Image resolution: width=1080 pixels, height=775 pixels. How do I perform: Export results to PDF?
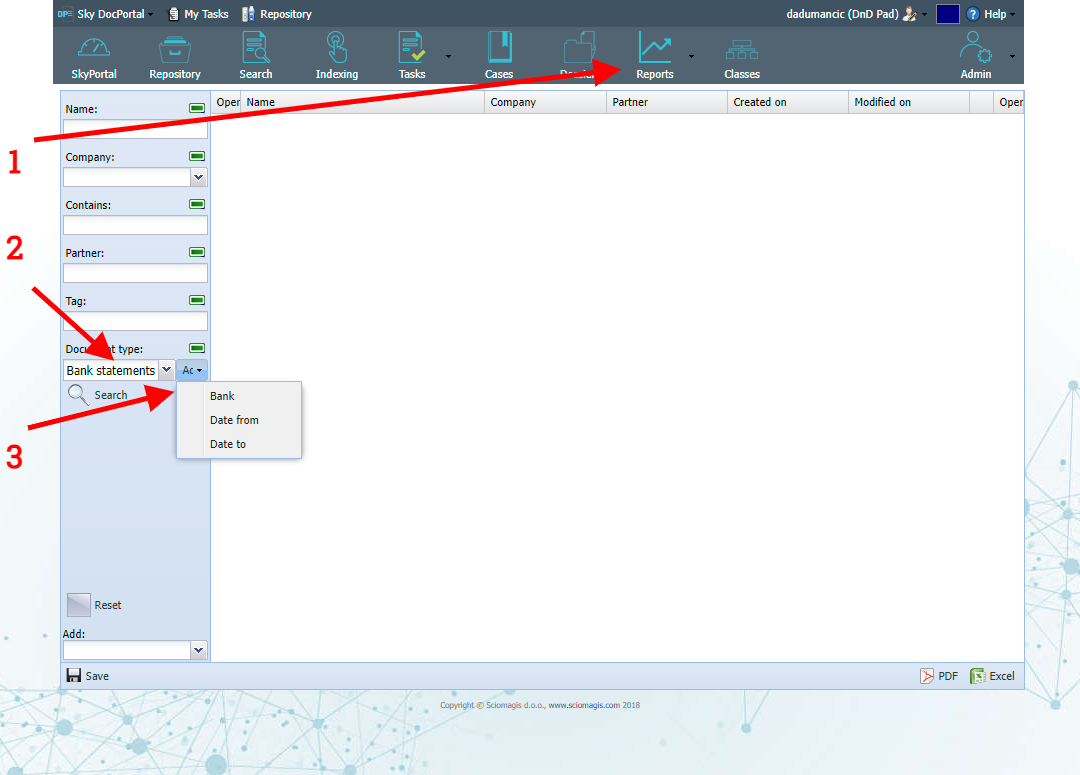coord(939,676)
